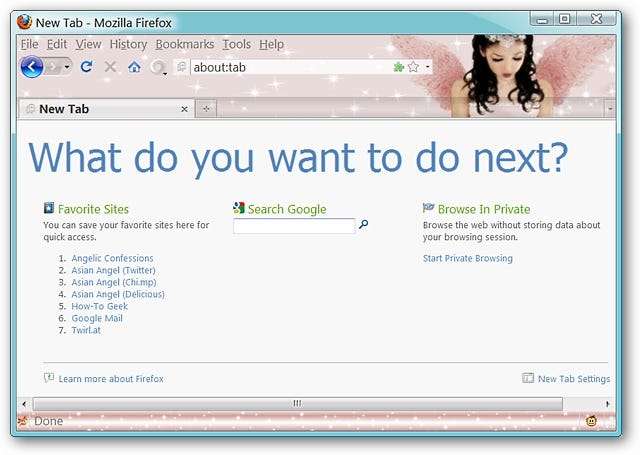The image size is (640, 455).
Task: Click the Favorite Sites heading
Action: (x=93, y=209)
